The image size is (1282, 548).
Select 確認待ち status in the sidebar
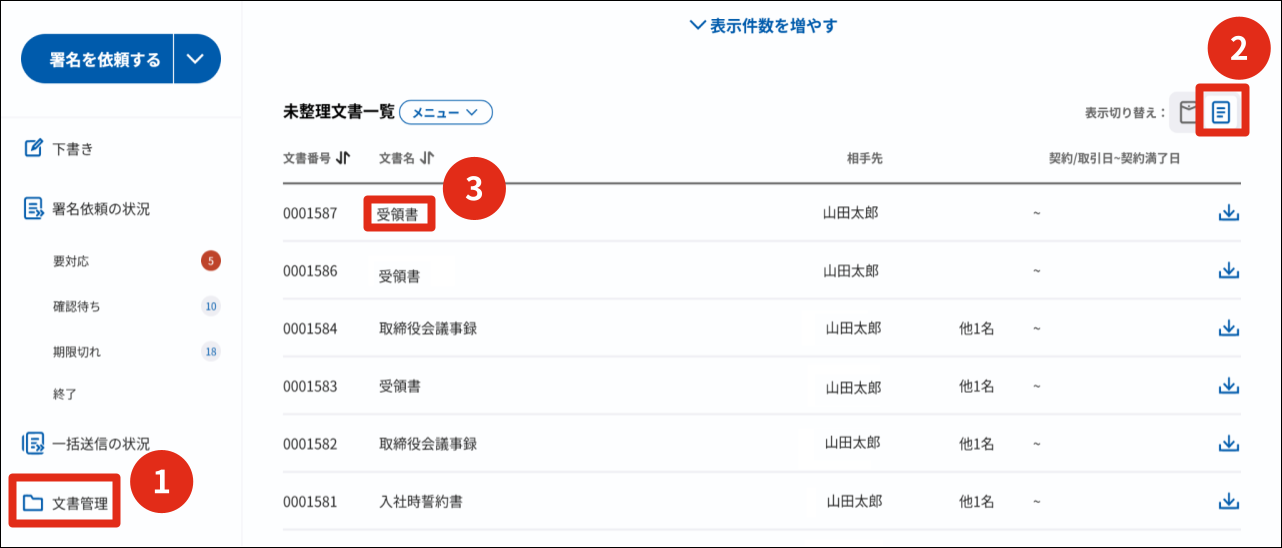coord(77,306)
